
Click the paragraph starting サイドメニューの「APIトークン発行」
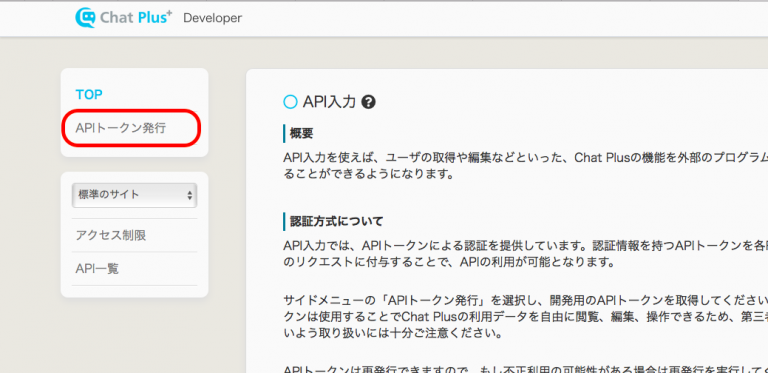(526, 317)
